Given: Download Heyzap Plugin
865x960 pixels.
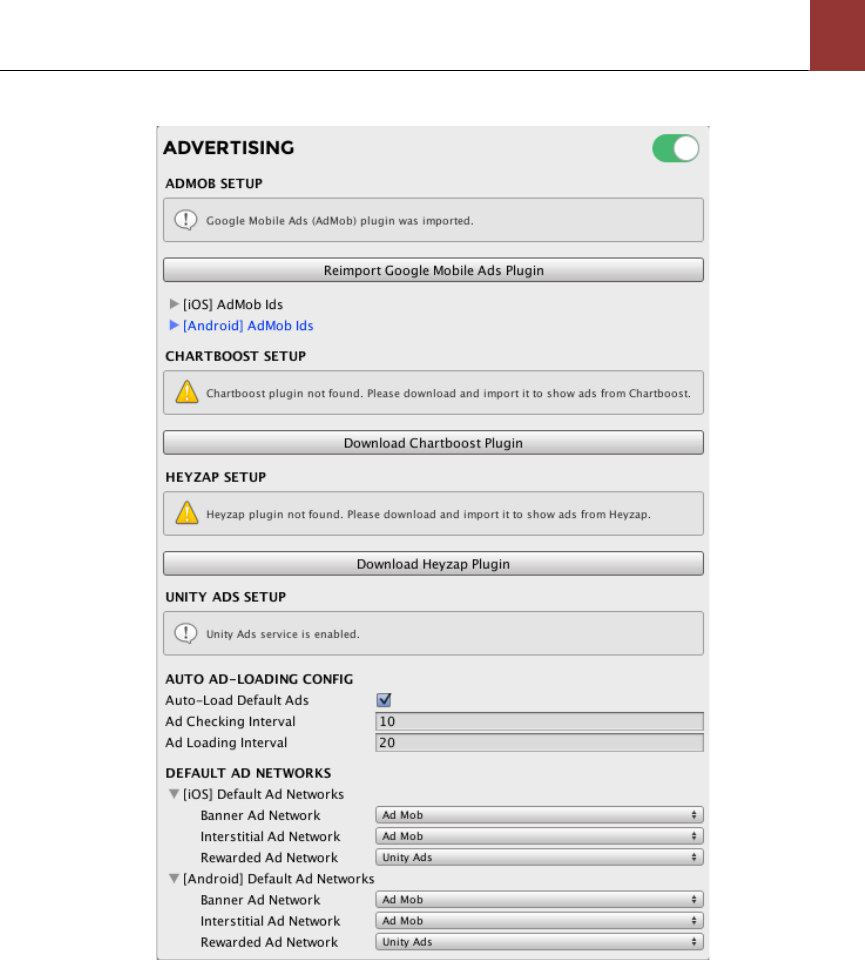Looking at the screenshot, I should (433, 564).
